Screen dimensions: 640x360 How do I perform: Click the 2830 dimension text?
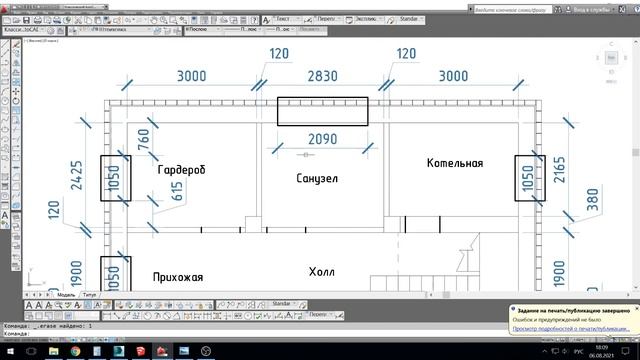click(322, 76)
